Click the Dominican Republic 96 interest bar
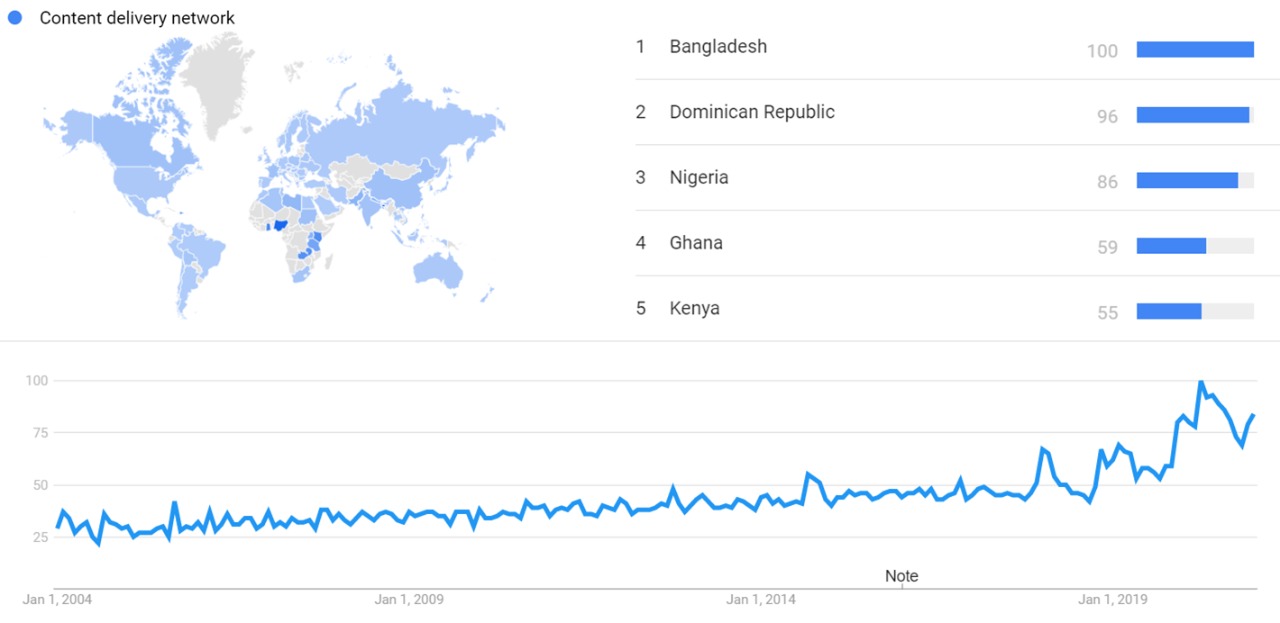The height and width of the screenshot is (623, 1280). point(1193,115)
